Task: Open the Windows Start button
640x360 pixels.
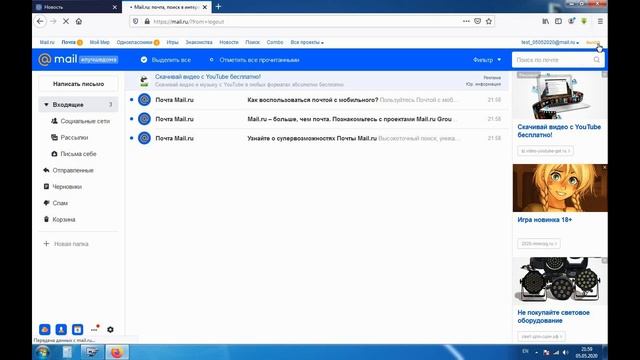Action: coord(42,352)
